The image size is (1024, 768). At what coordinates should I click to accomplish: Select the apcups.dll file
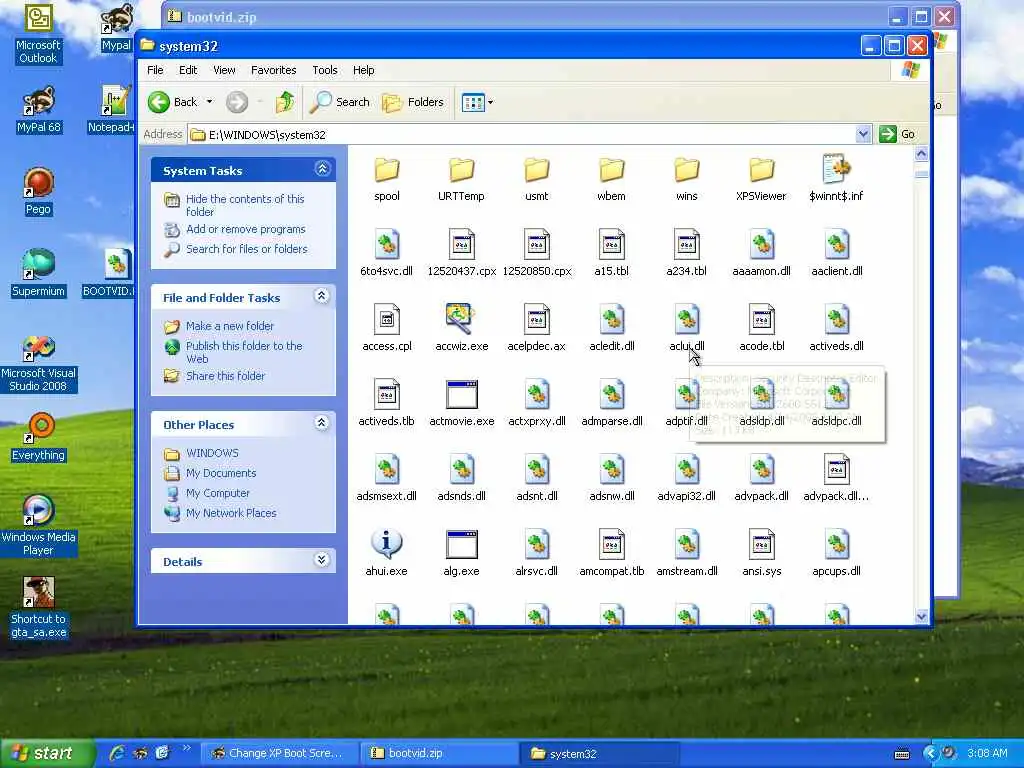point(836,554)
